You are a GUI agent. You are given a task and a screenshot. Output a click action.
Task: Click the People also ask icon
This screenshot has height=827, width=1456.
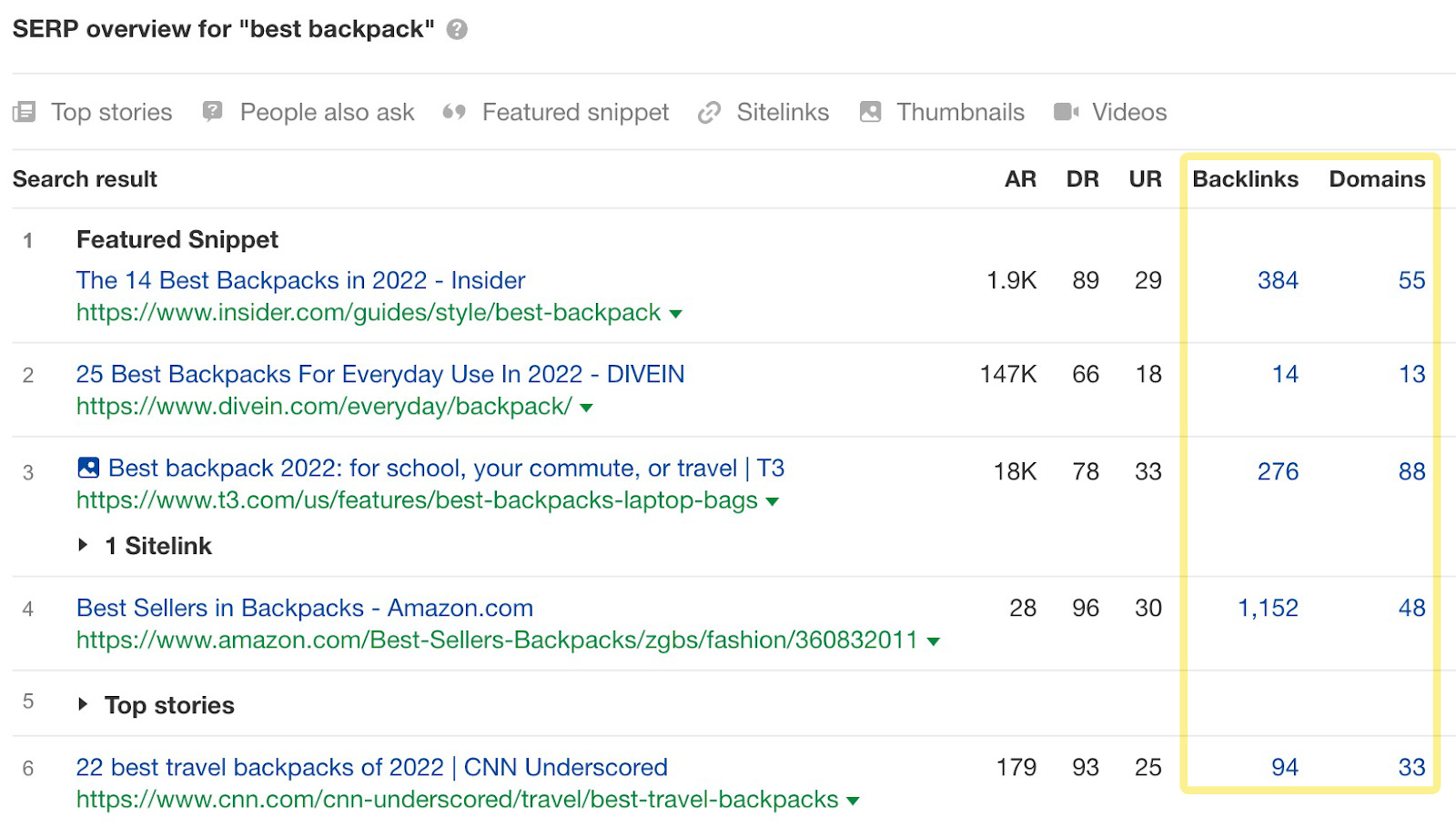coord(213,112)
